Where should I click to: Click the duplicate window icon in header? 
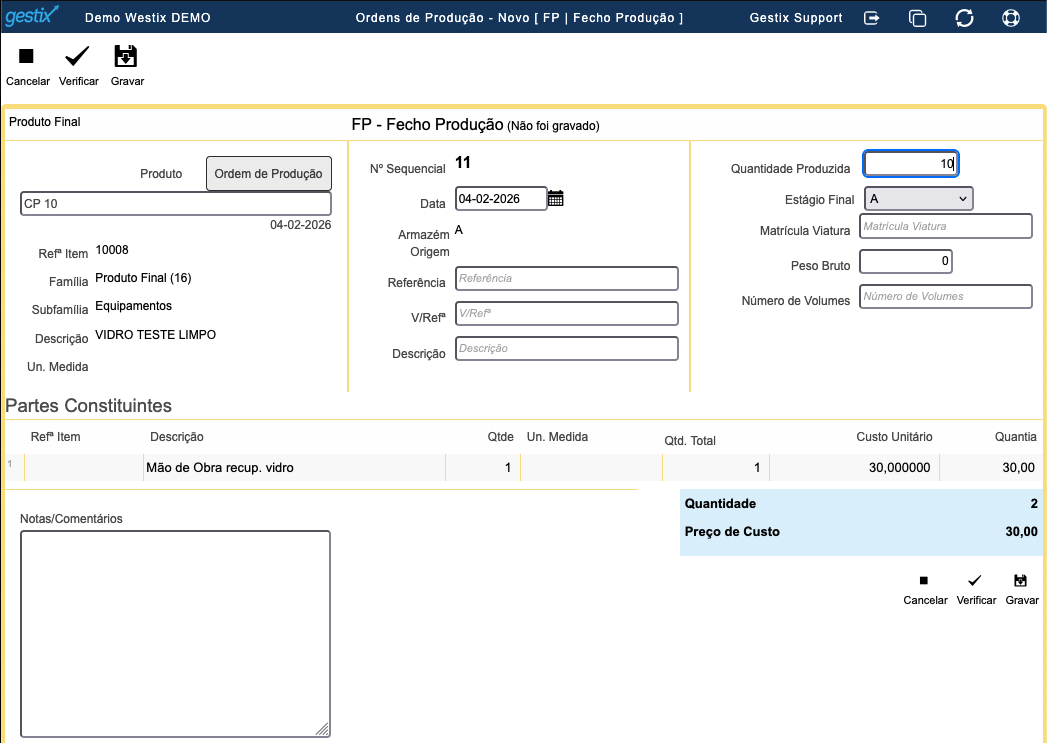pyautogui.click(x=917, y=18)
